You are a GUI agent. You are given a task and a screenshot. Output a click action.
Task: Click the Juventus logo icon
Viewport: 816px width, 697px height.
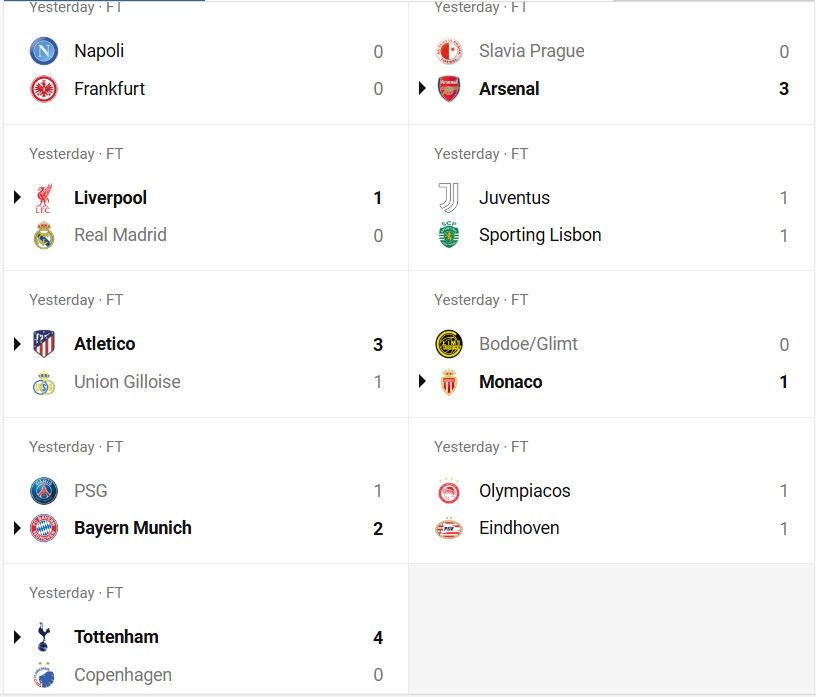(x=449, y=198)
